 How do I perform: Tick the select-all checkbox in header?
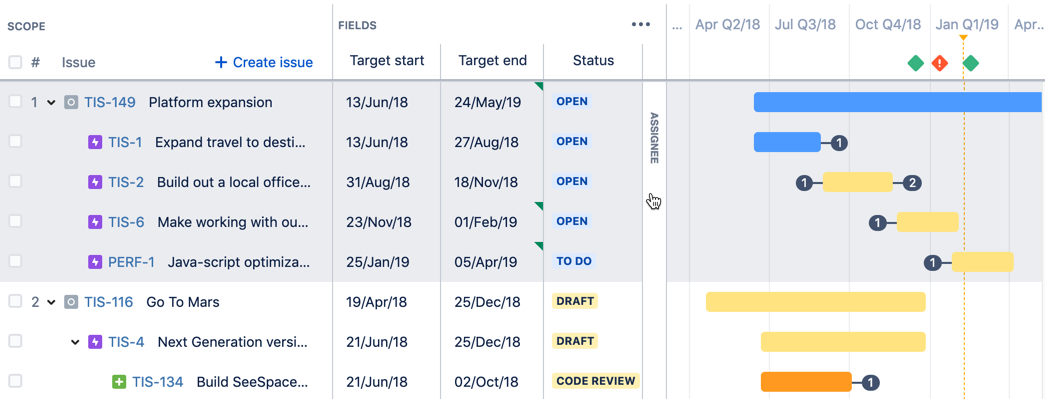point(15,62)
